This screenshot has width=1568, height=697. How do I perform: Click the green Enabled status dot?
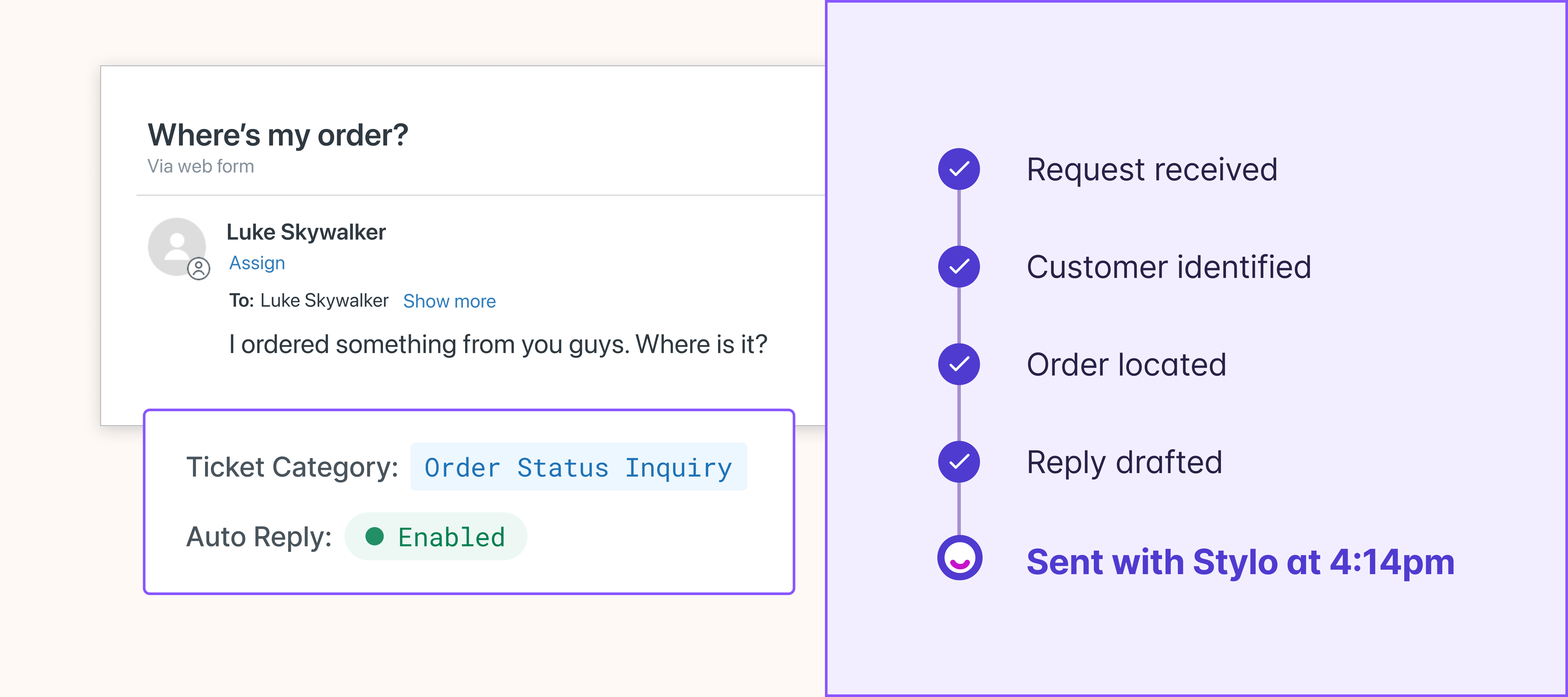pyautogui.click(x=374, y=536)
